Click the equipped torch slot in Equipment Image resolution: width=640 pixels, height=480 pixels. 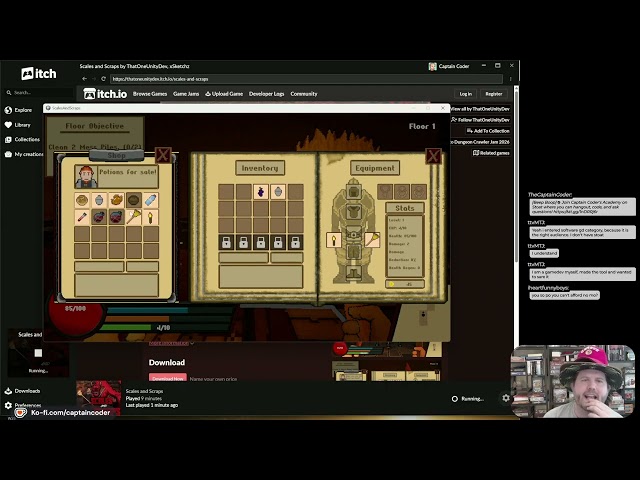coord(333,240)
